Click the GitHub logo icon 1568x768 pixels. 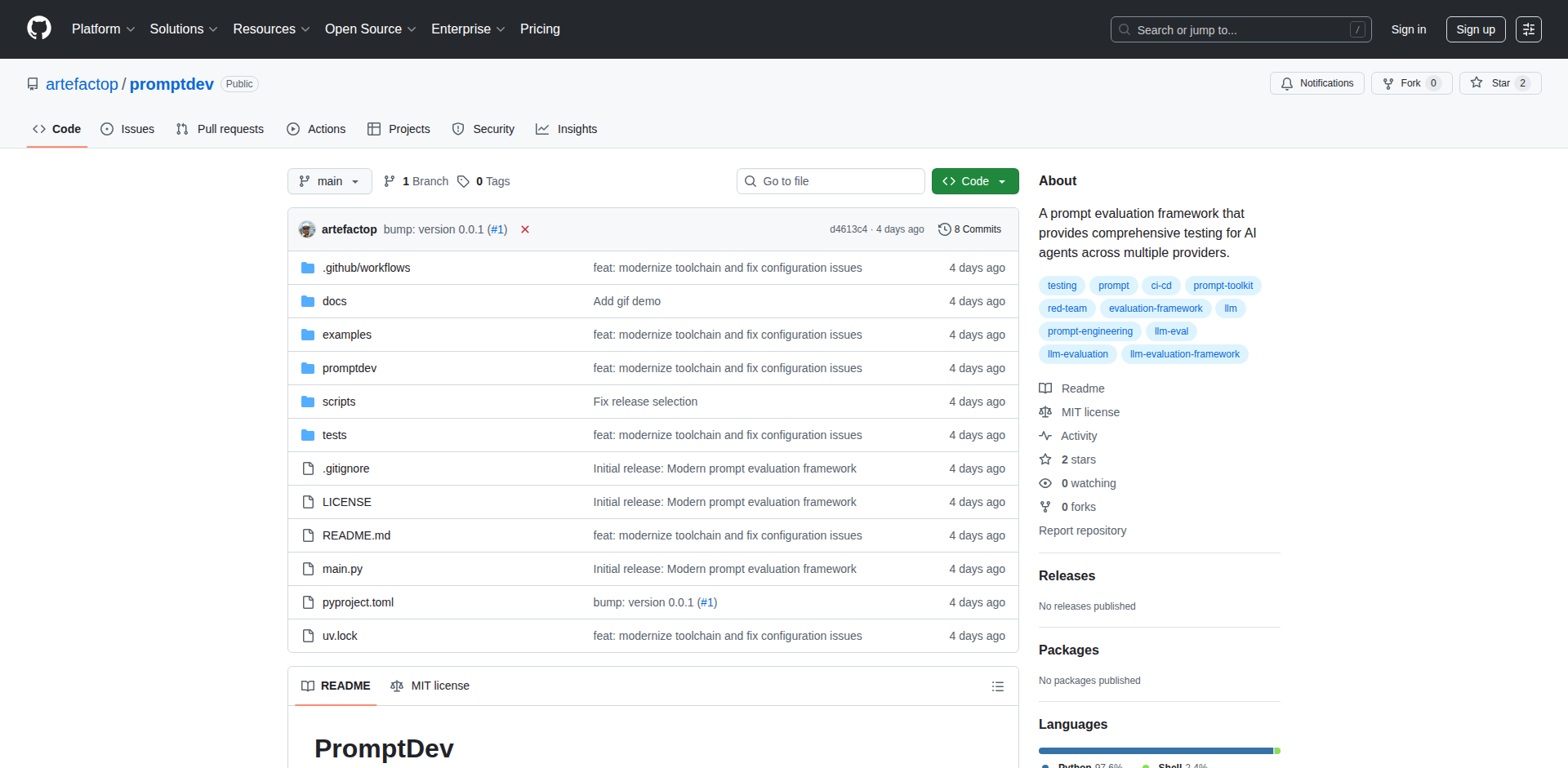39,29
